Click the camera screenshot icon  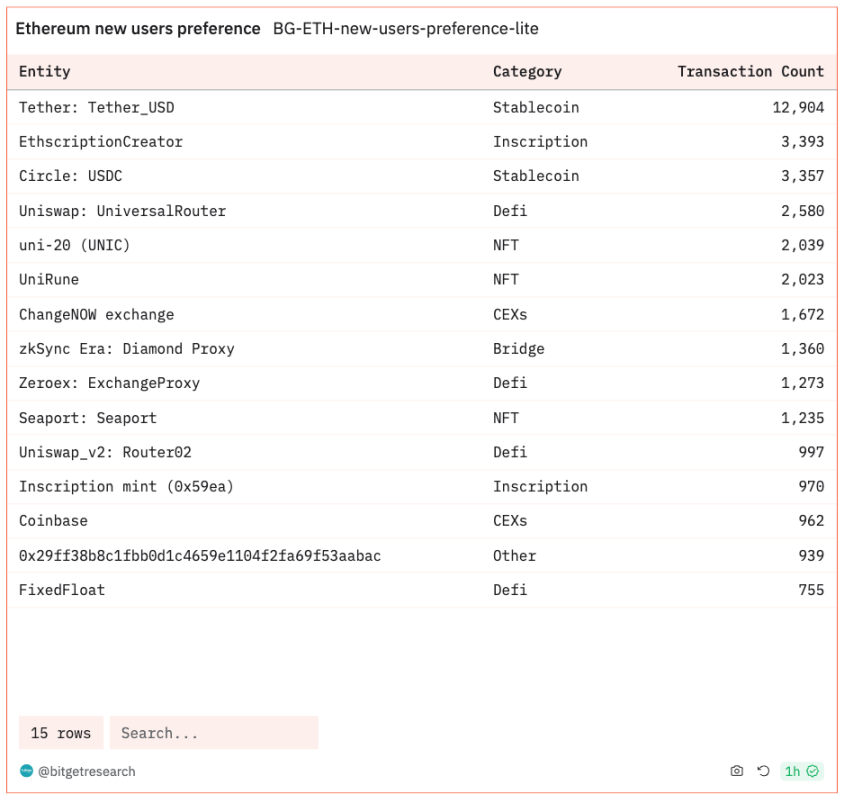coord(737,771)
